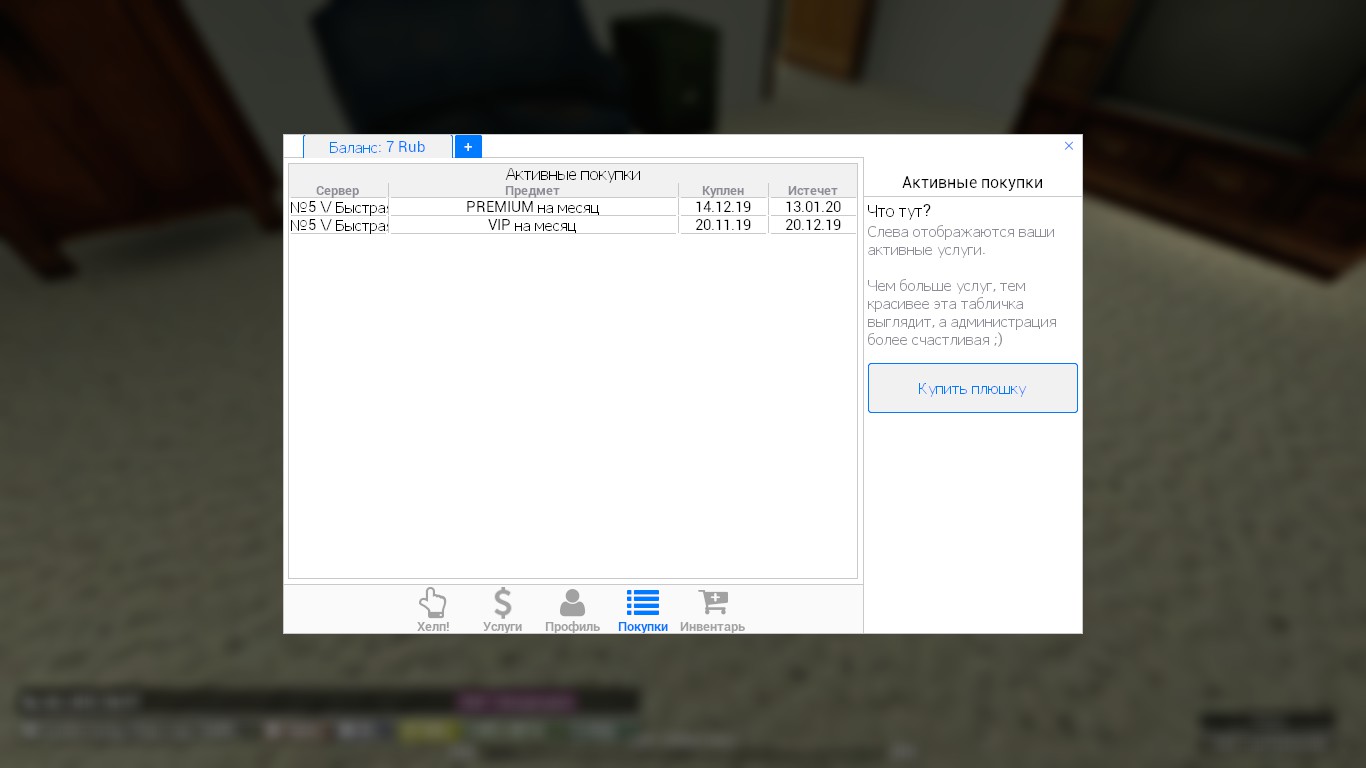Open the Хелп! hand icon section

pos(432,609)
